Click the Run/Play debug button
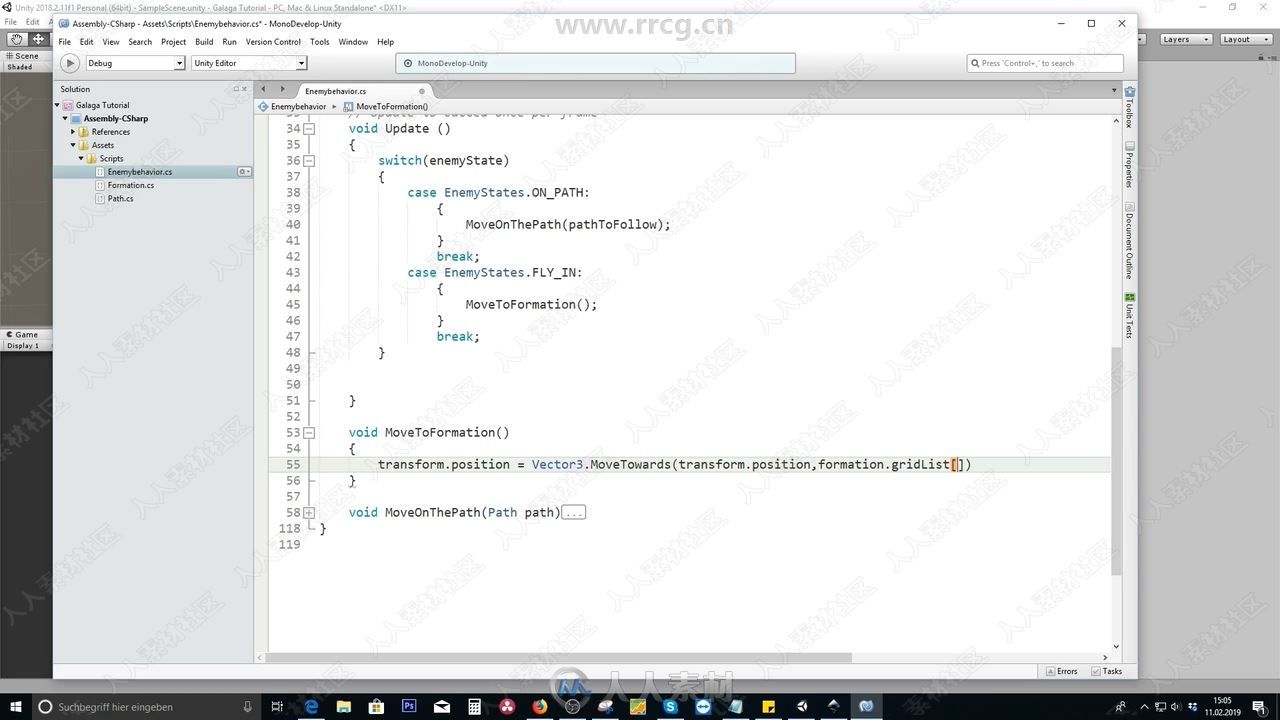The image size is (1280, 720). 70,63
